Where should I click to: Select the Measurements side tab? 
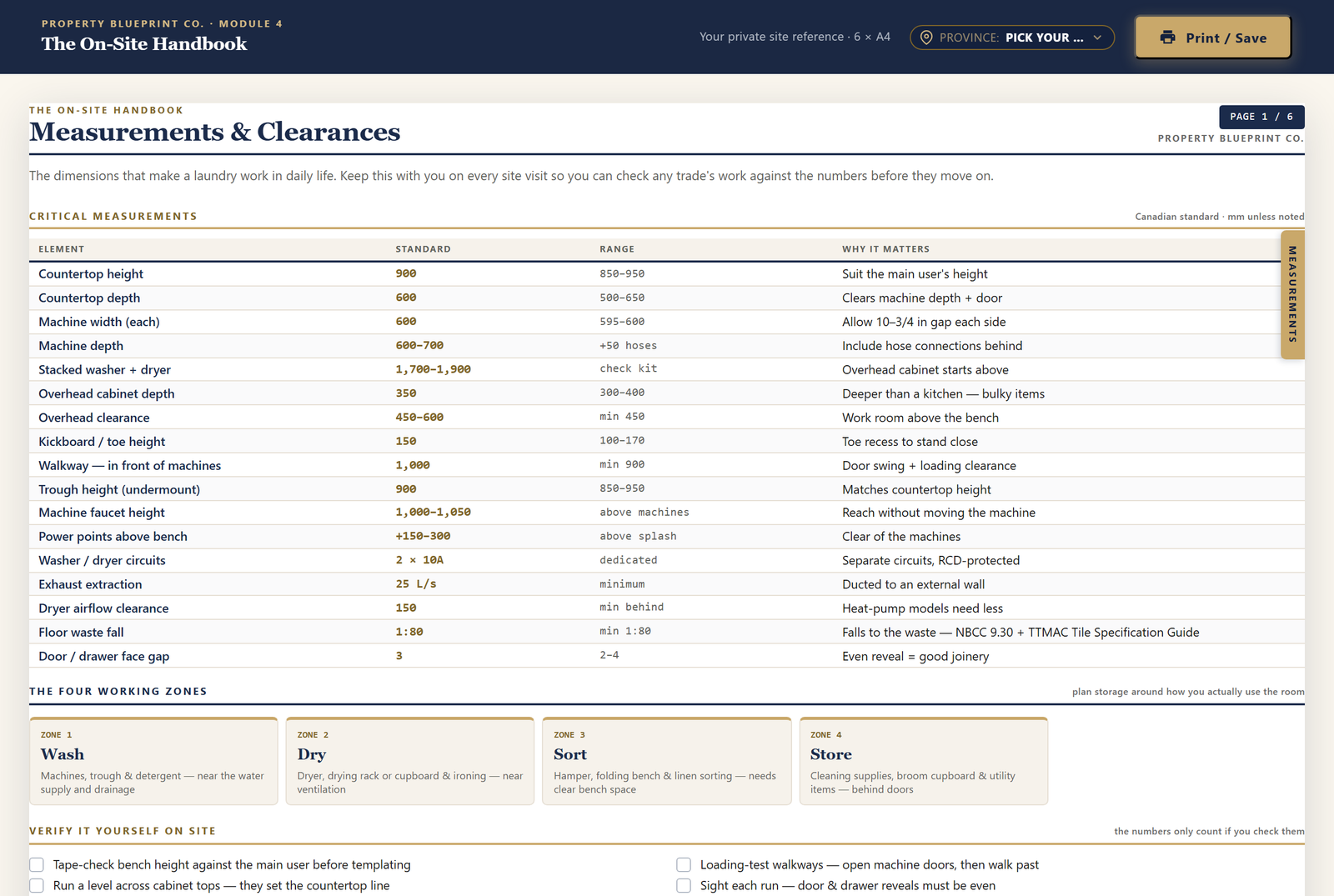click(1292, 294)
